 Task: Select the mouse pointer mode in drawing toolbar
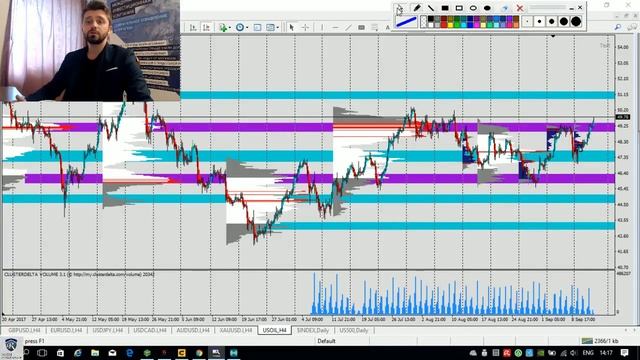coord(400,8)
